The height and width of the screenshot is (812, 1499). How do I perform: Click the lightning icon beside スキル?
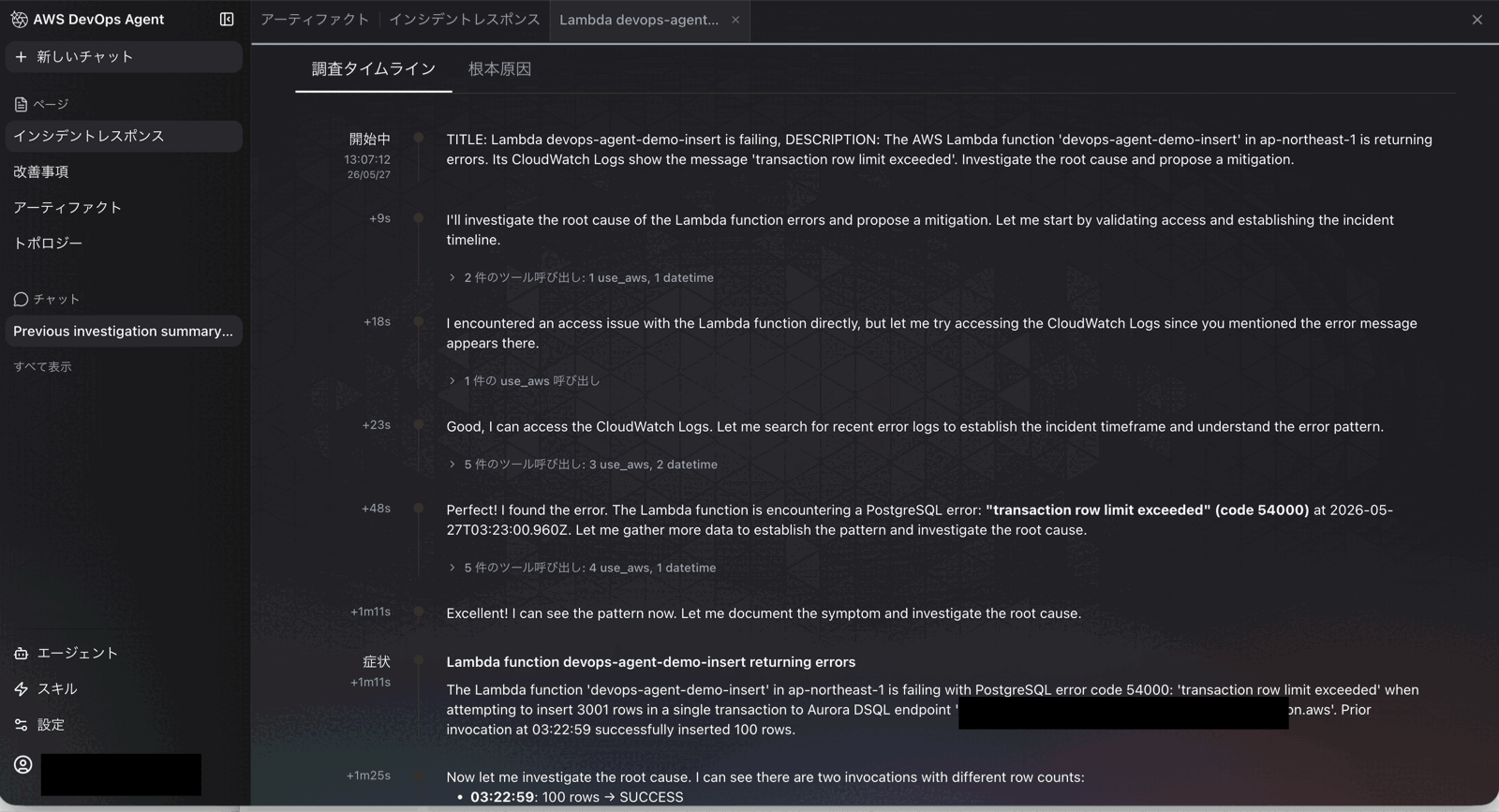click(21, 689)
